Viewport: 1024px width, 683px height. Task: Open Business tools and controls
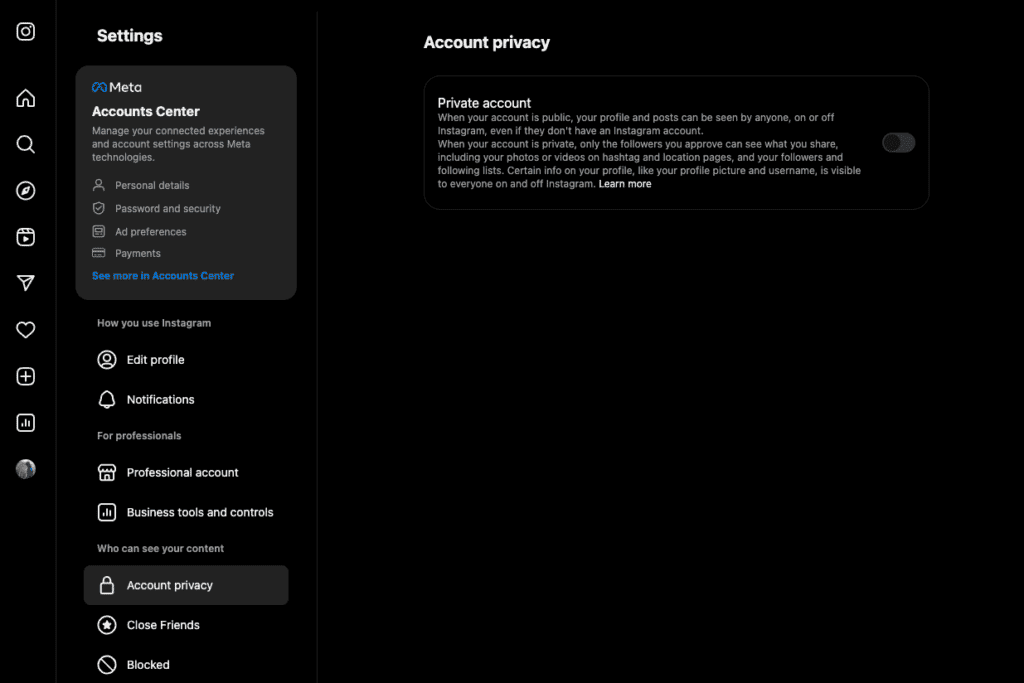click(199, 513)
